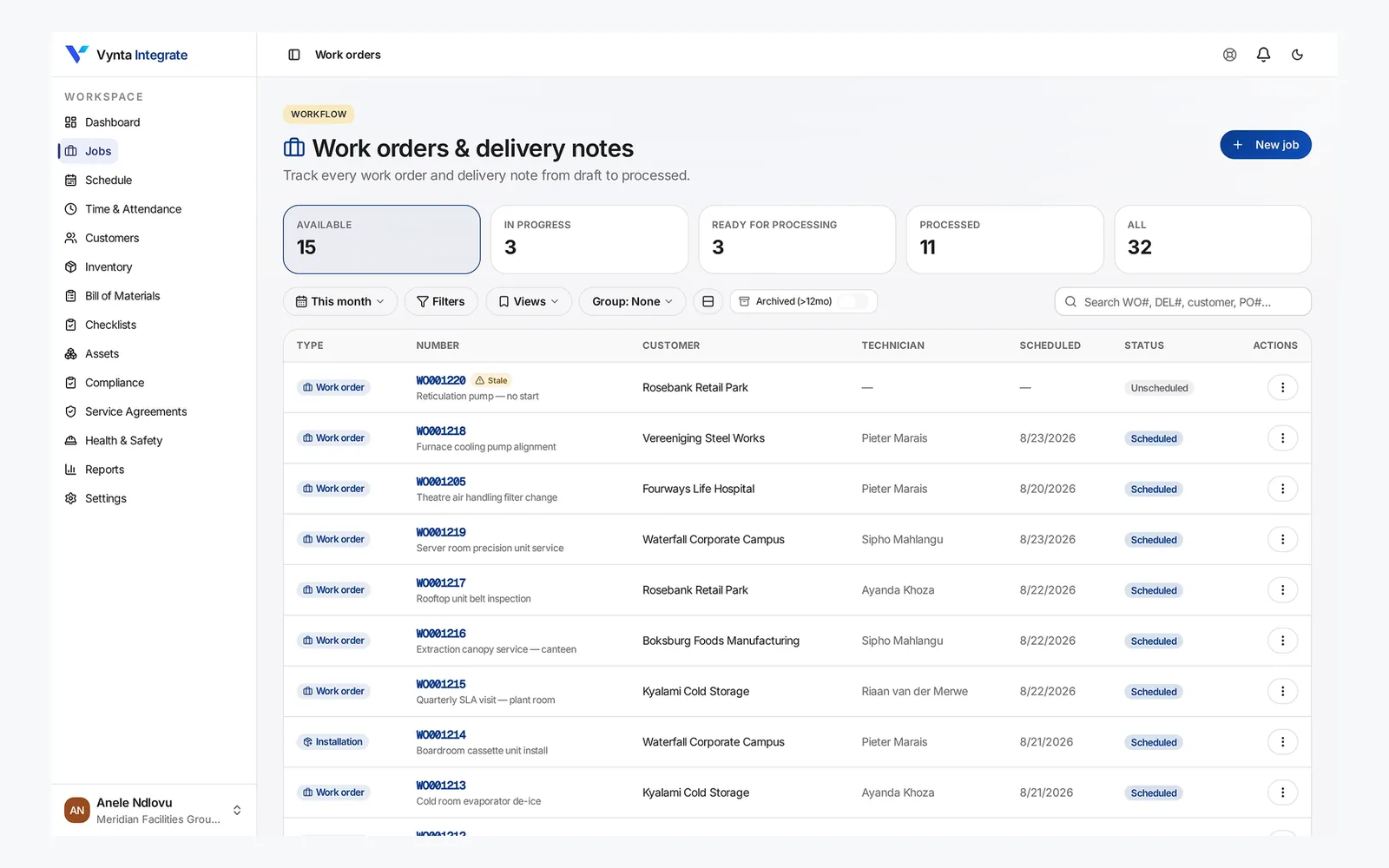Screen dimensions: 1389x868
Task: Open work order WO001215
Action: click(440, 684)
